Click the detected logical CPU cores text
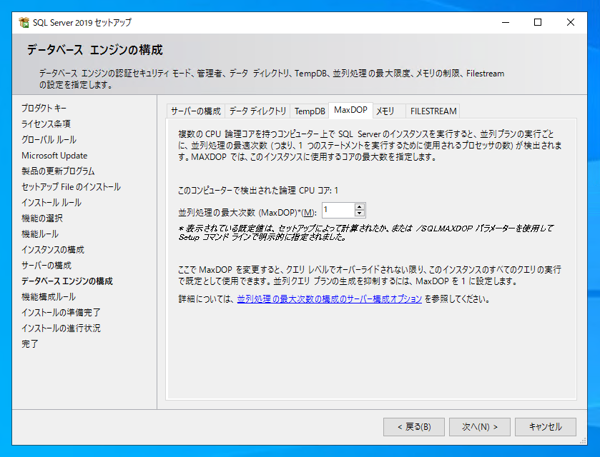 coord(258,191)
